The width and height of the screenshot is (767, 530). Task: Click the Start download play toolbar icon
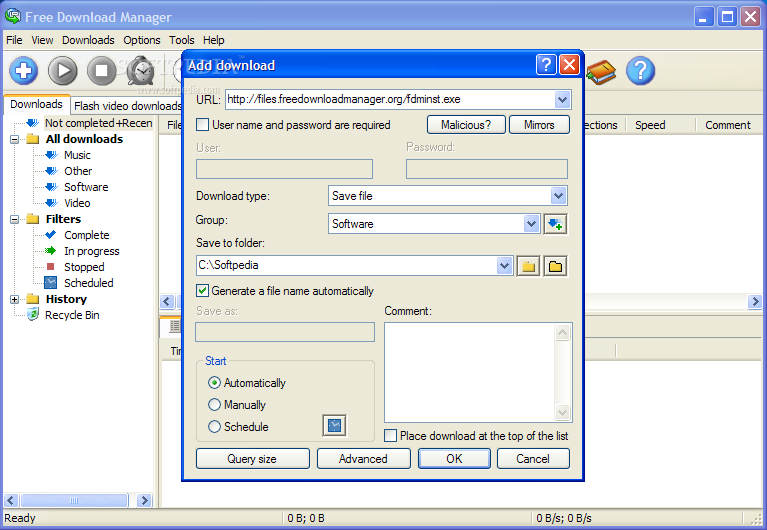click(x=63, y=70)
